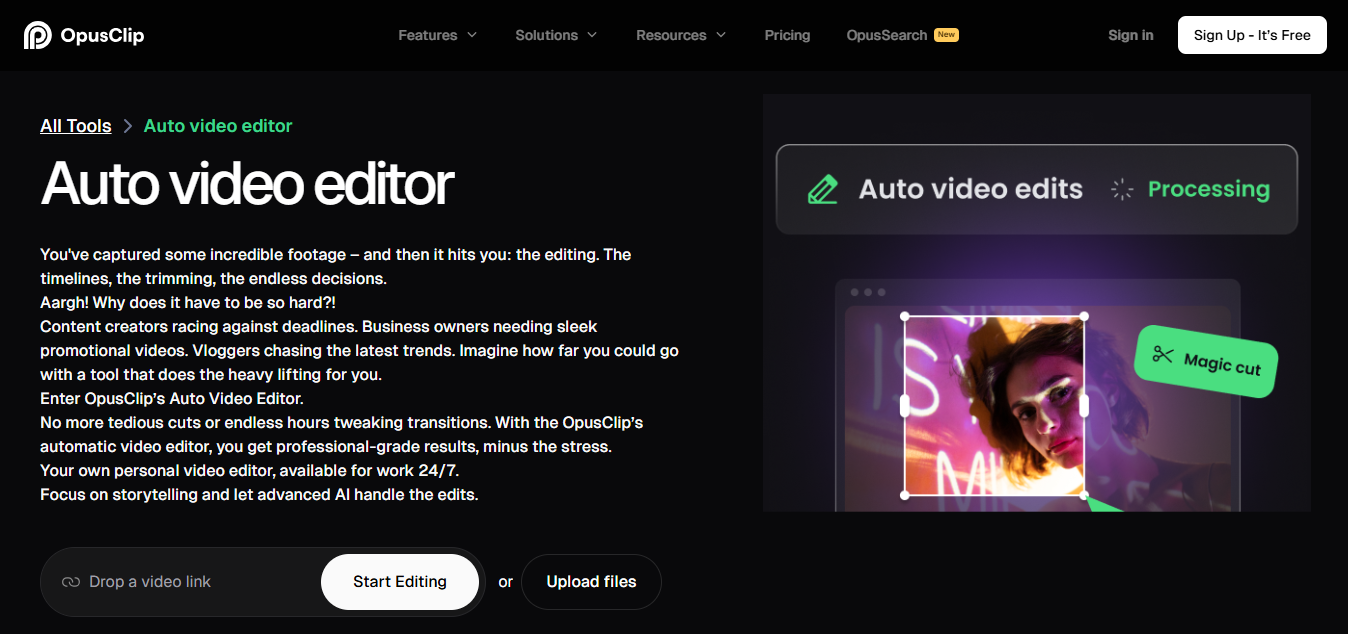The height and width of the screenshot is (634, 1348).
Task: Expand the Solutions menu
Action: (x=555, y=35)
